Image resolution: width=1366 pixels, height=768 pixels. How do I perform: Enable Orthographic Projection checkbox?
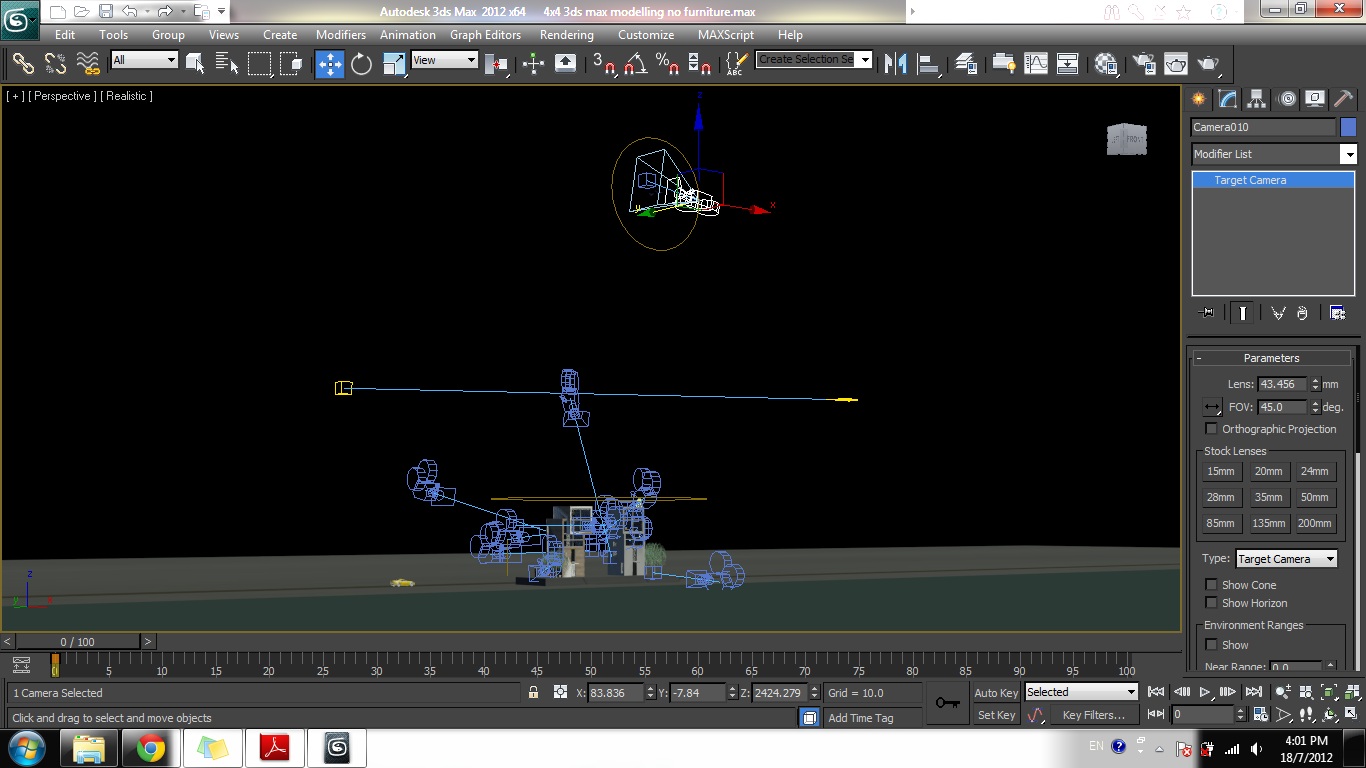(x=1212, y=429)
